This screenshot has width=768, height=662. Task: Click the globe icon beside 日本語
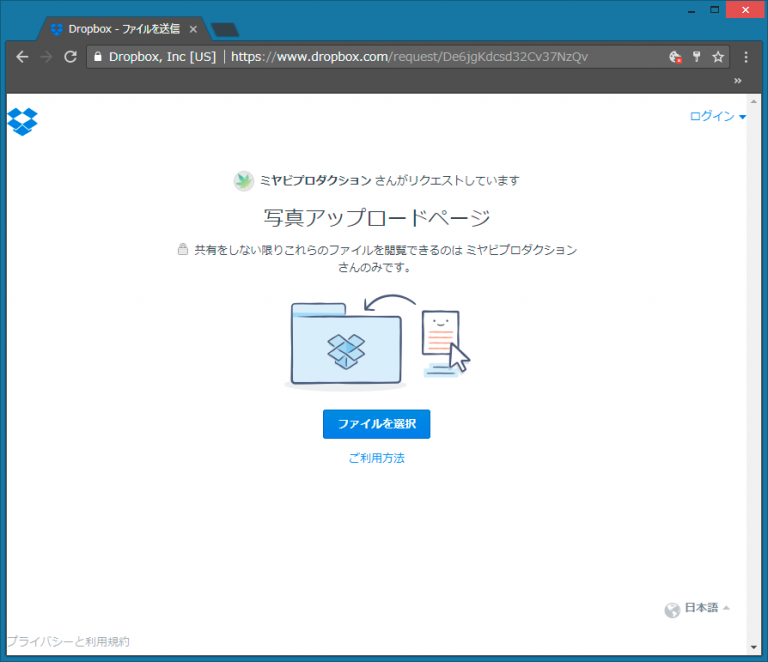tap(672, 609)
